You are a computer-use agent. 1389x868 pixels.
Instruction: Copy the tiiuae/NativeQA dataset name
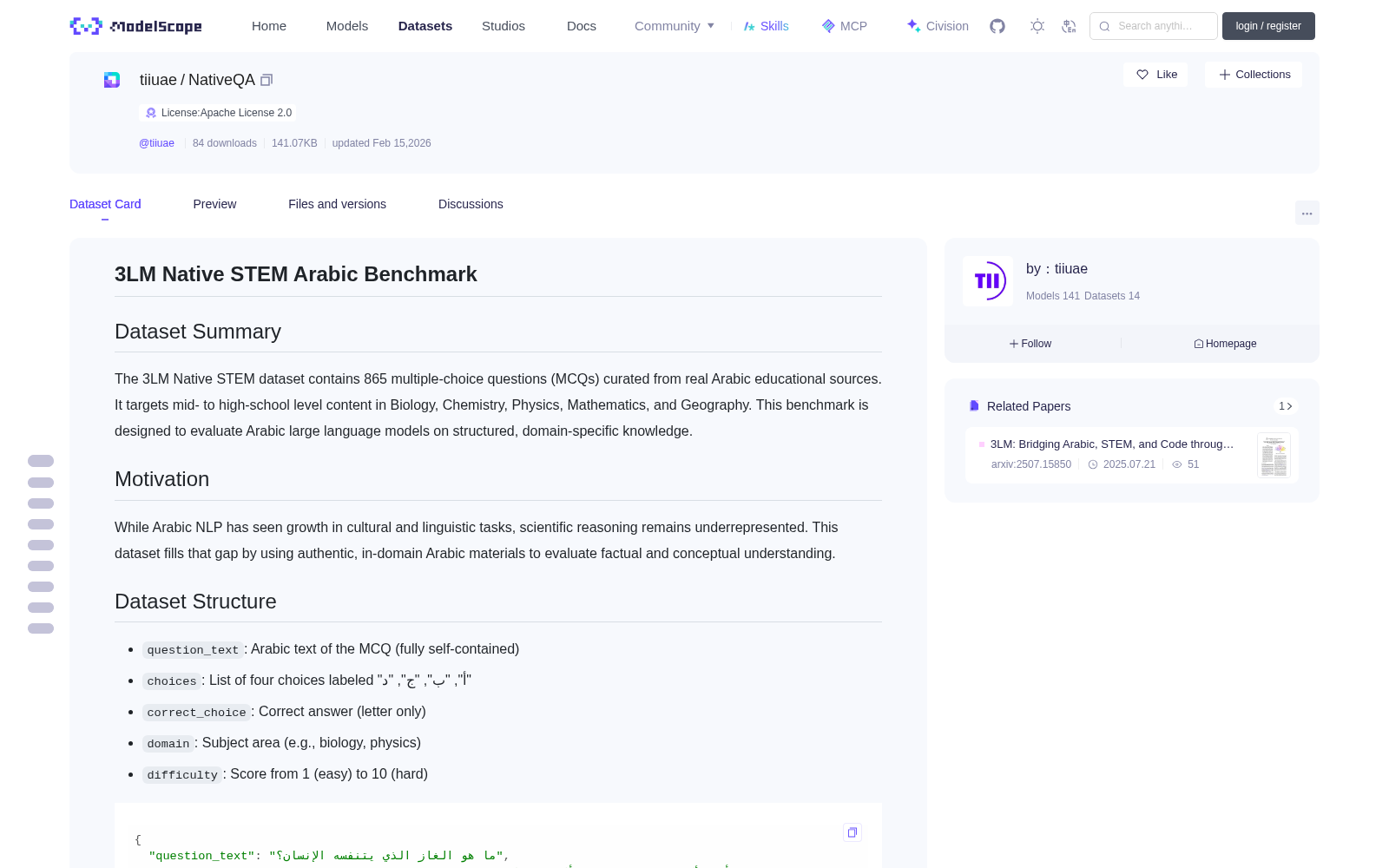pyautogui.click(x=267, y=80)
